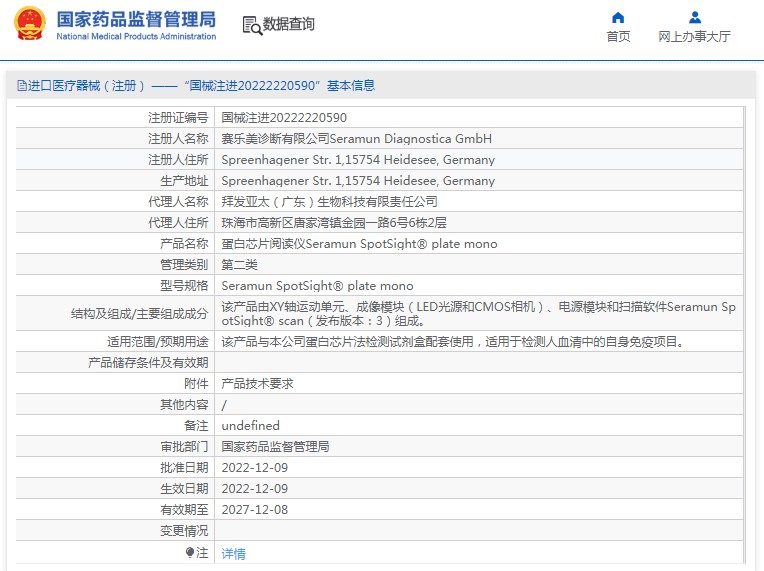Select the 型号规格 value Seramun SpotSight plate mono
This screenshot has width=764, height=571.
[x=317, y=286]
